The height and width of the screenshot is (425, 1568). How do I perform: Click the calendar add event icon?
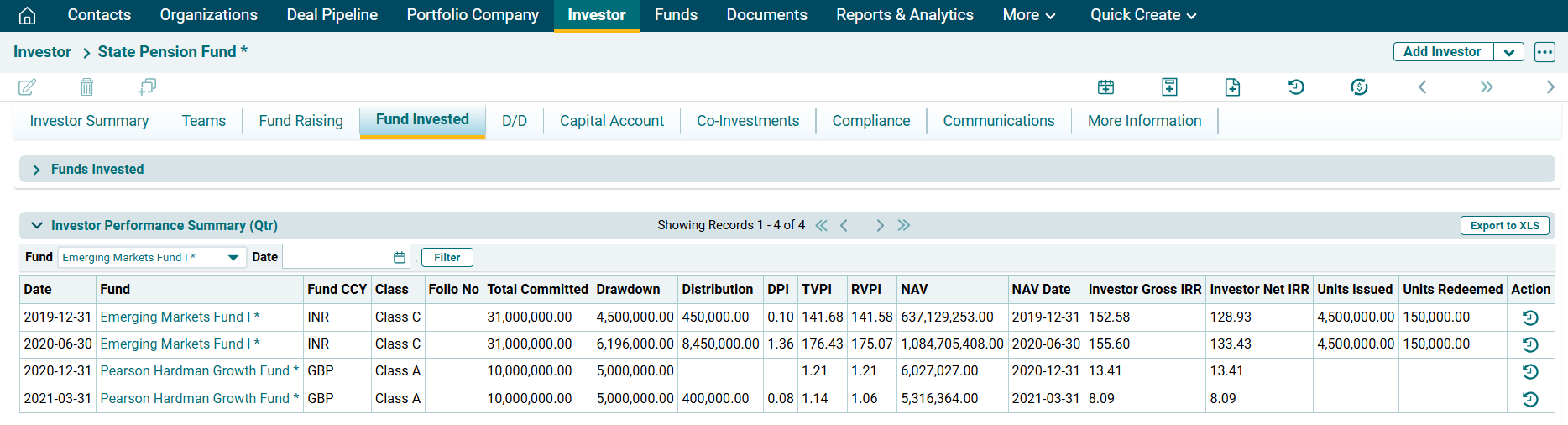(x=1105, y=87)
